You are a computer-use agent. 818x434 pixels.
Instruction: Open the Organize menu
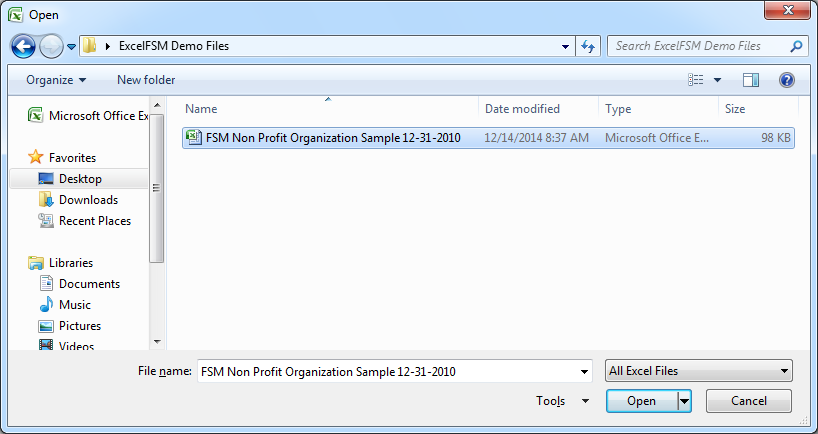pyautogui.click(x=56, y=80)
